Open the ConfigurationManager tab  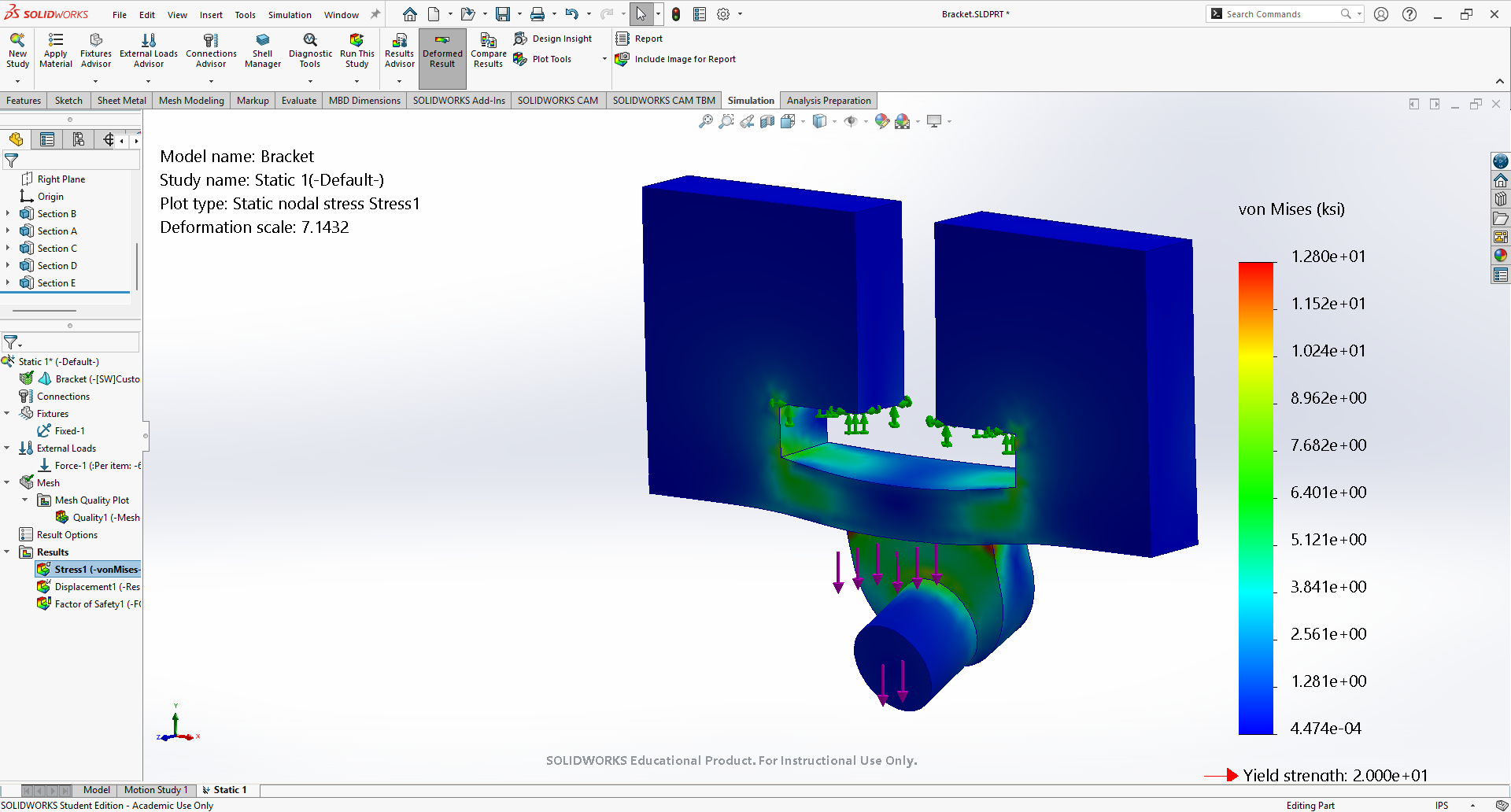tap(78, 139)
